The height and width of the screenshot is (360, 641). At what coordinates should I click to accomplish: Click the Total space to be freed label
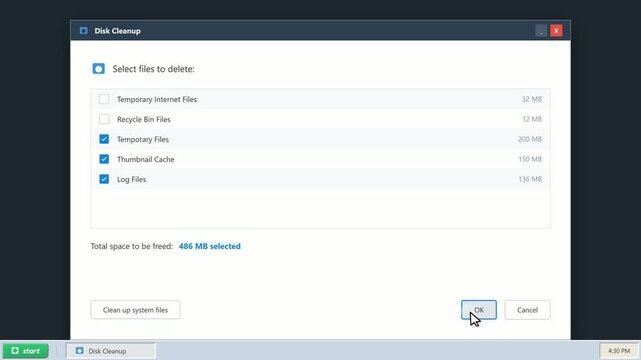132,246
